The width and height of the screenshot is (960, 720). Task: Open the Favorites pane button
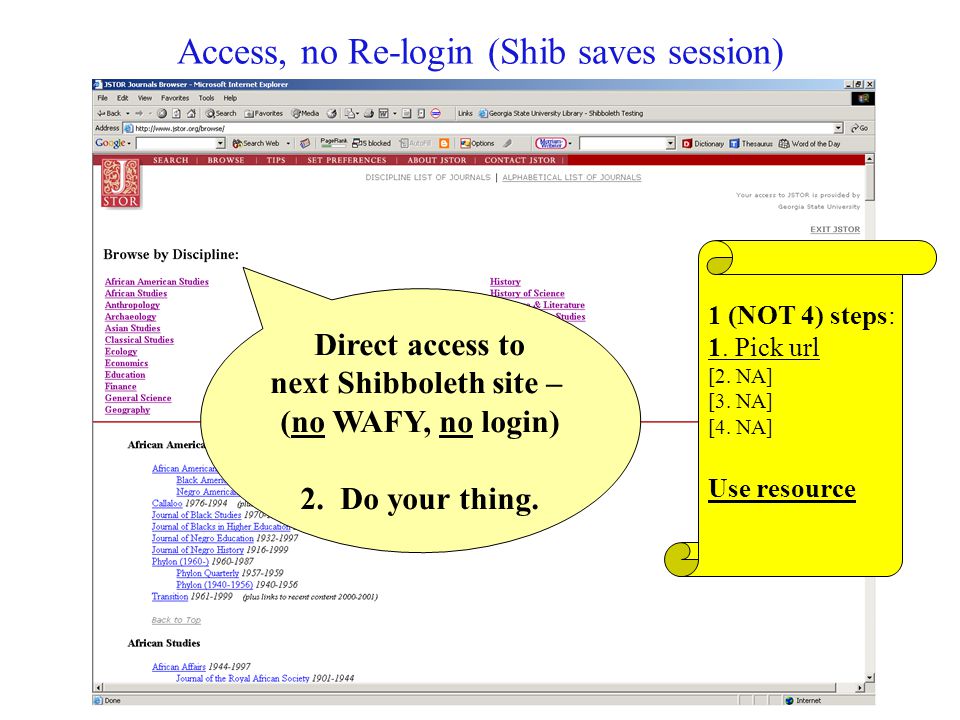coord(263,113)
